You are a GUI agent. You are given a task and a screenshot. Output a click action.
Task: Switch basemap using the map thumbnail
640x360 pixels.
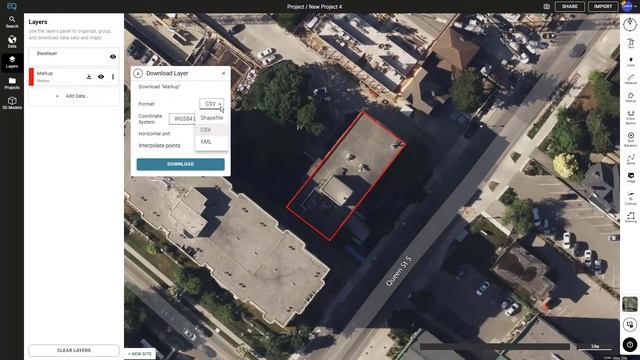tap(630, 304)
